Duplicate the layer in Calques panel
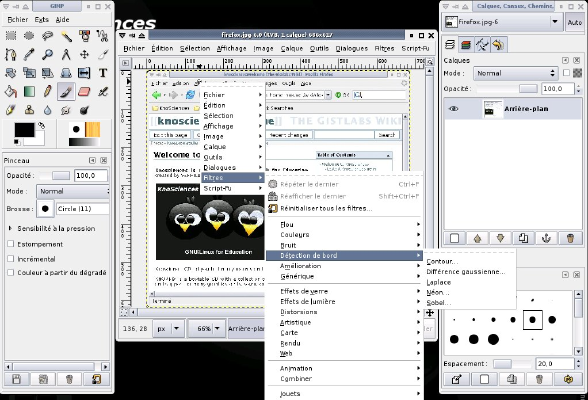 pyautogui.click(x=524, y=238)
